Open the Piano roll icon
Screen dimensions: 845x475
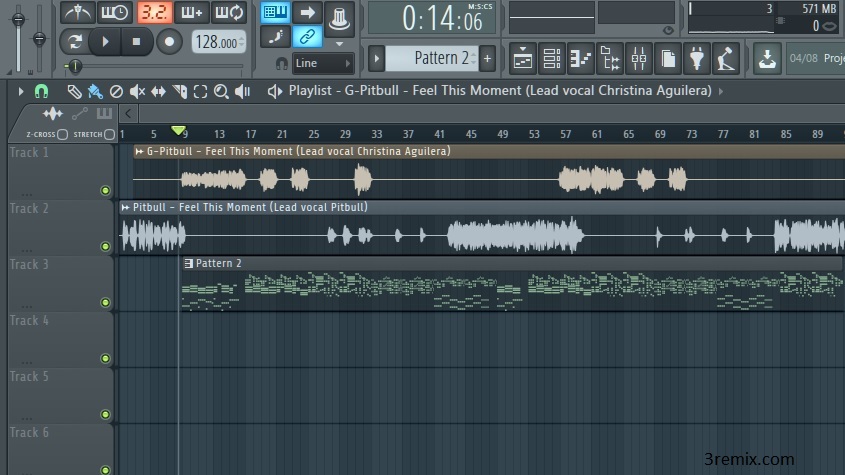point(580,58)
